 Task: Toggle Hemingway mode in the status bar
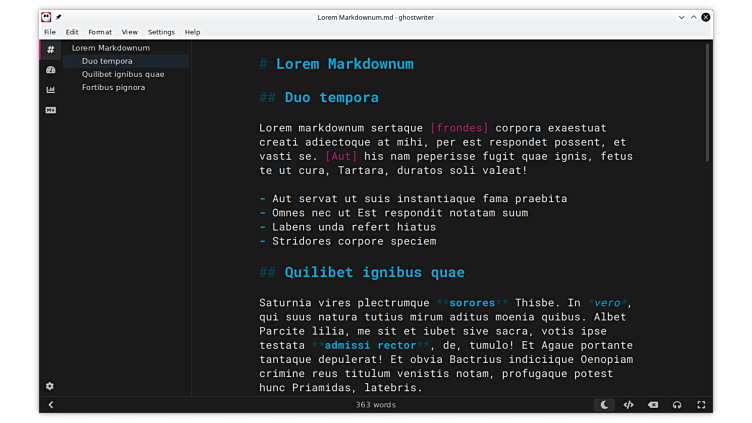tap(653, 405)
